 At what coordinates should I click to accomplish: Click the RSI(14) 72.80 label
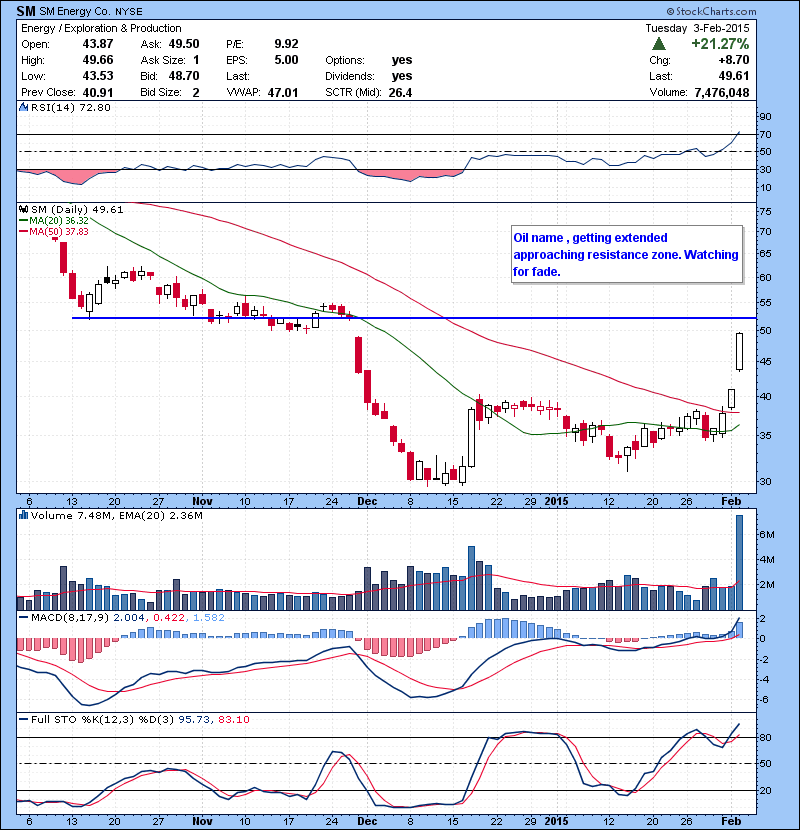[x=71, y=107]
